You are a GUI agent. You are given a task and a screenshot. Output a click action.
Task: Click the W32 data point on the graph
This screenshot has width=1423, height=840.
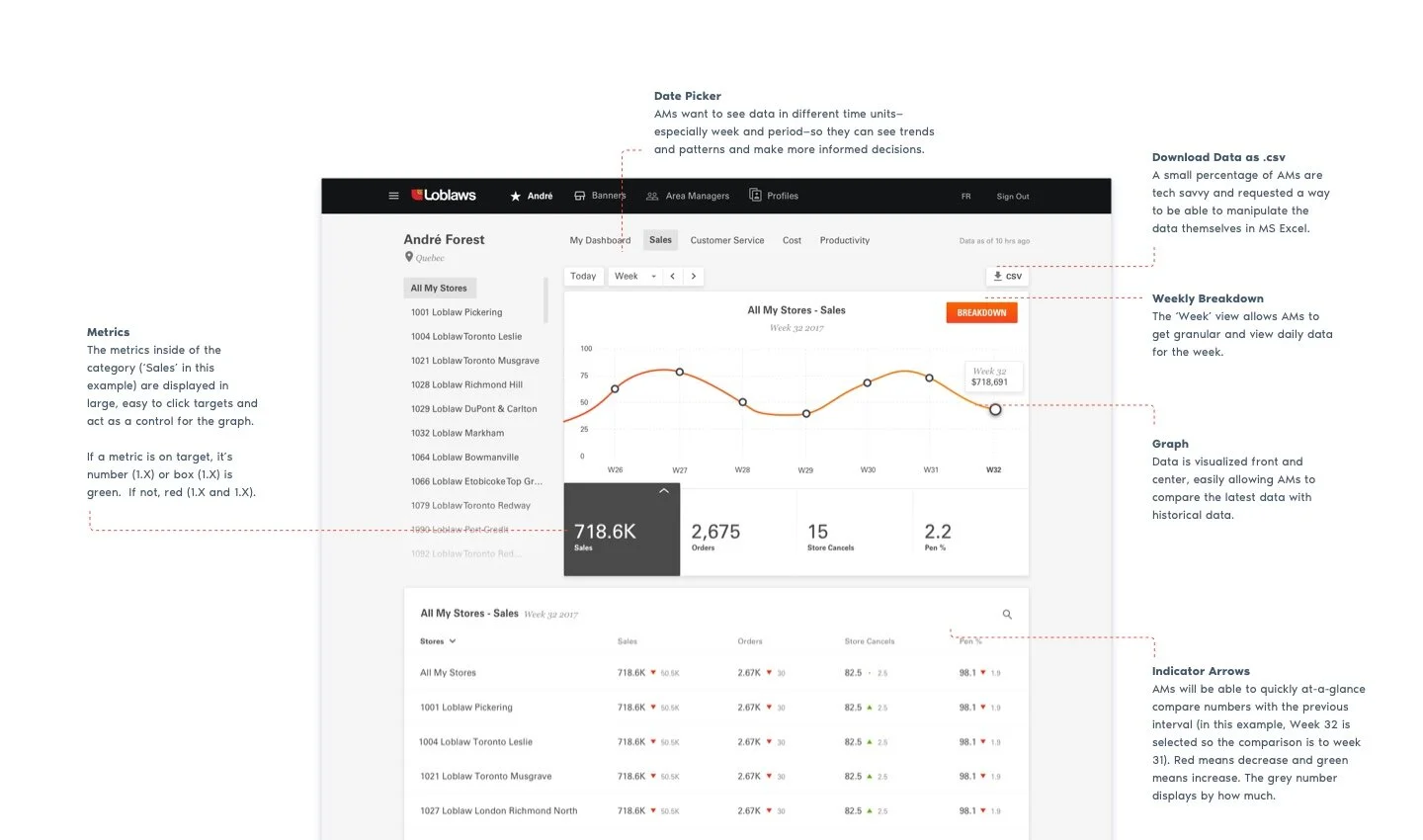994,408
